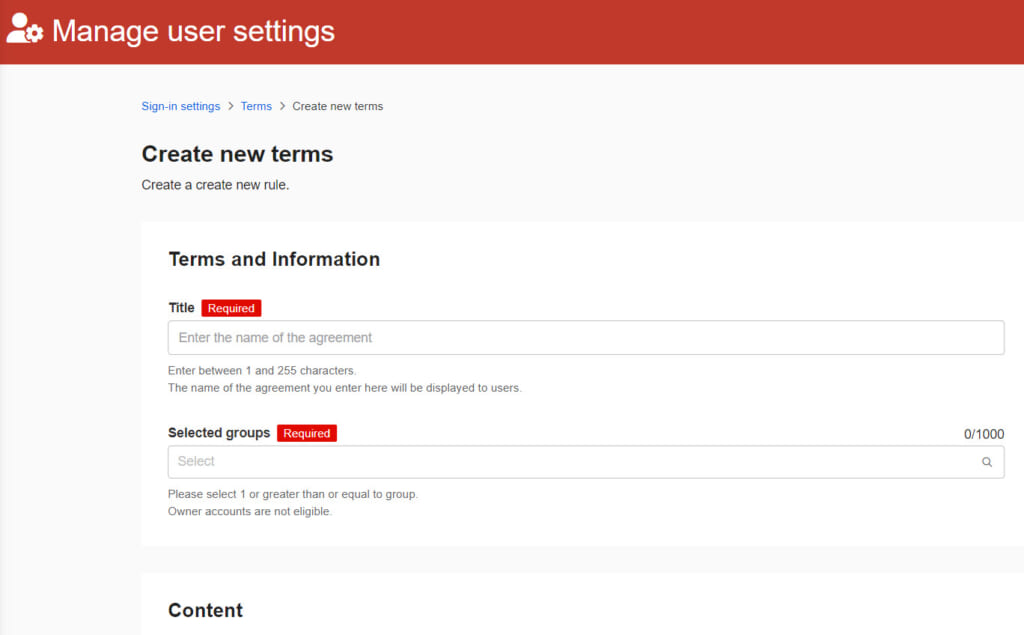Click the subtitle Create a create new rule

click(216, 185)
